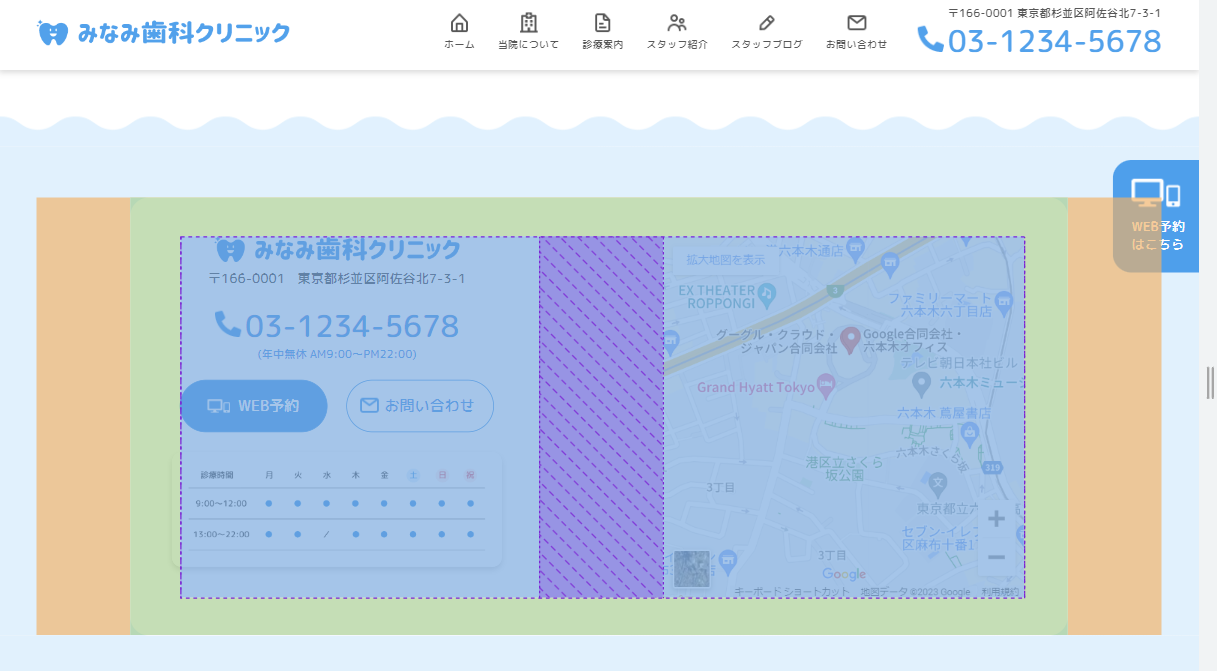Click the Grand Hyatt Tokyo hotel marker

(x=825, y=384)
